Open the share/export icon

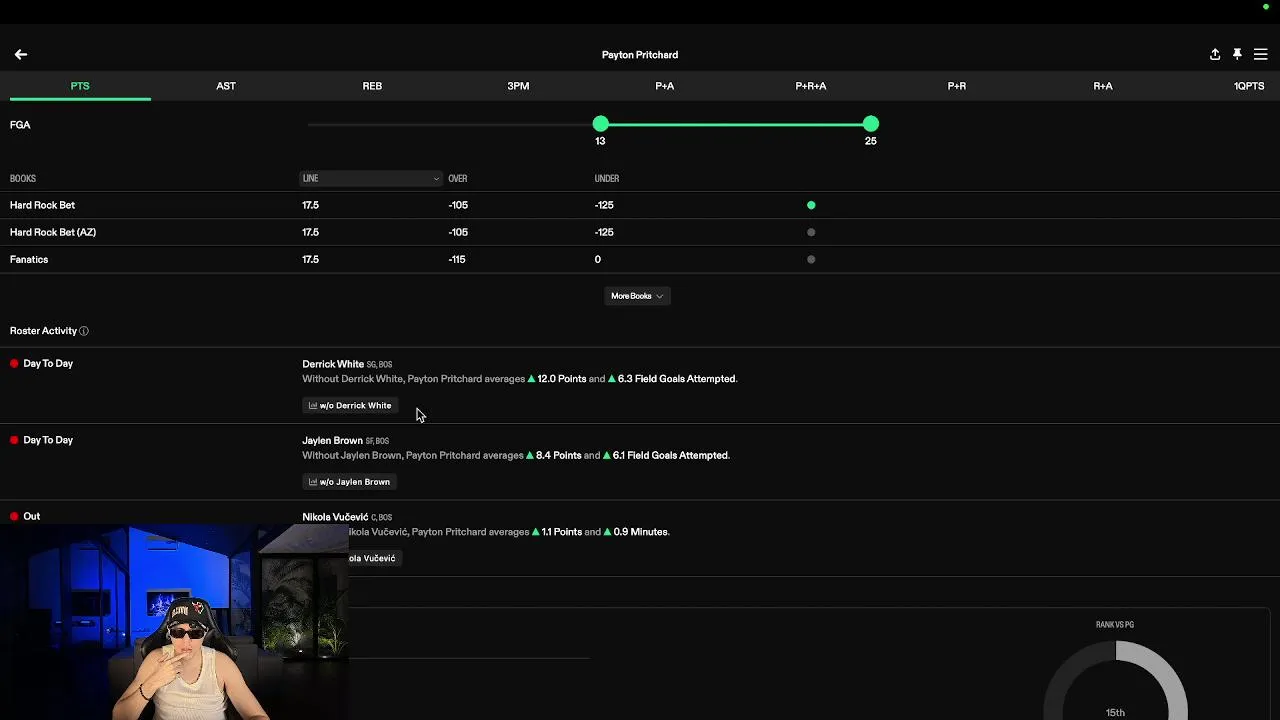coord(1215,54)
